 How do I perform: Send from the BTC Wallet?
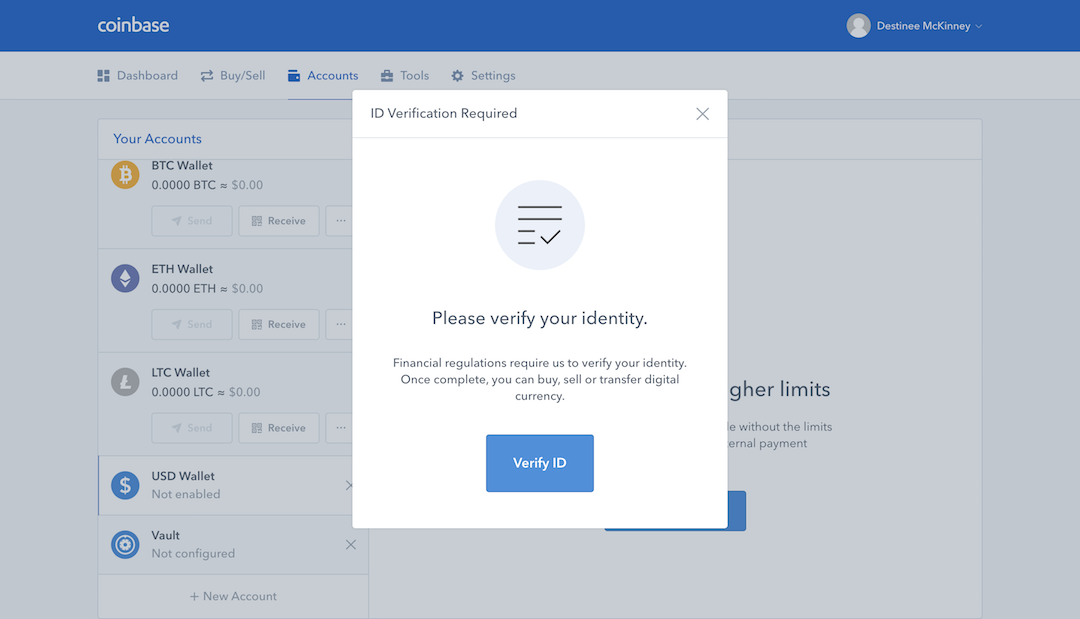[x=191, y=221]
